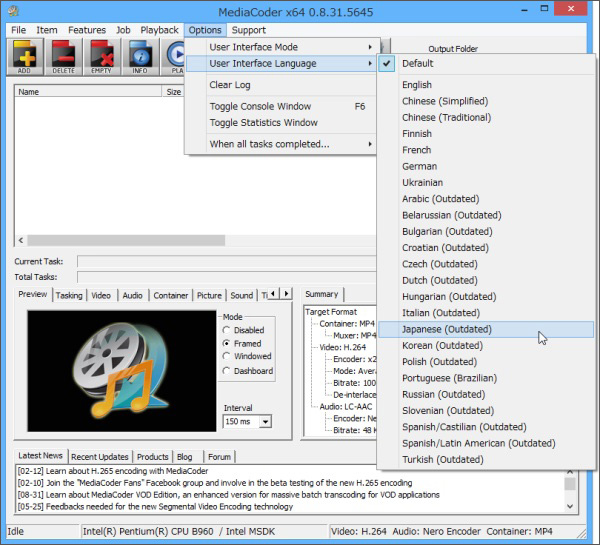The height and width of the screenshot is (545, 600).
Task: Expand User Interface Language submenu
Action: pyautogui.click(x=281, y=64)
